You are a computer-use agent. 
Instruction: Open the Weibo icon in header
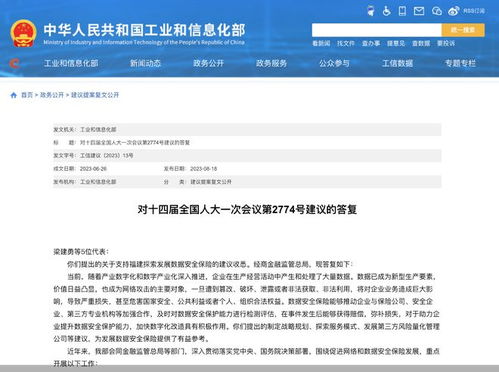point(454,11)
